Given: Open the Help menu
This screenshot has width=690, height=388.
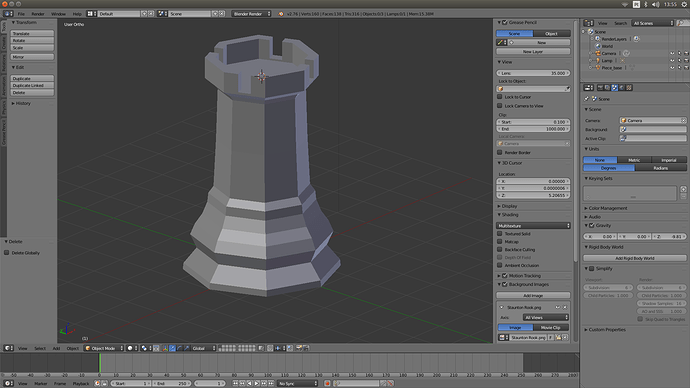Looking at the screenshot, I should pyautogui.click(x=77, y=14).
